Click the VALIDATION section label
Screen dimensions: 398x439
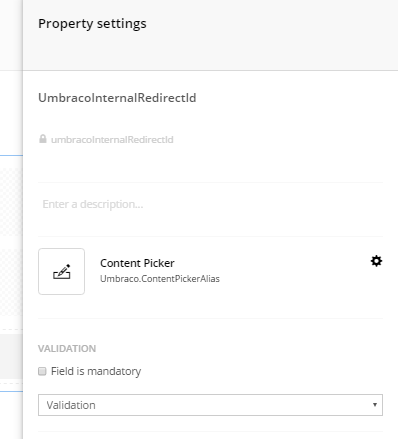(x=67, y=348)
